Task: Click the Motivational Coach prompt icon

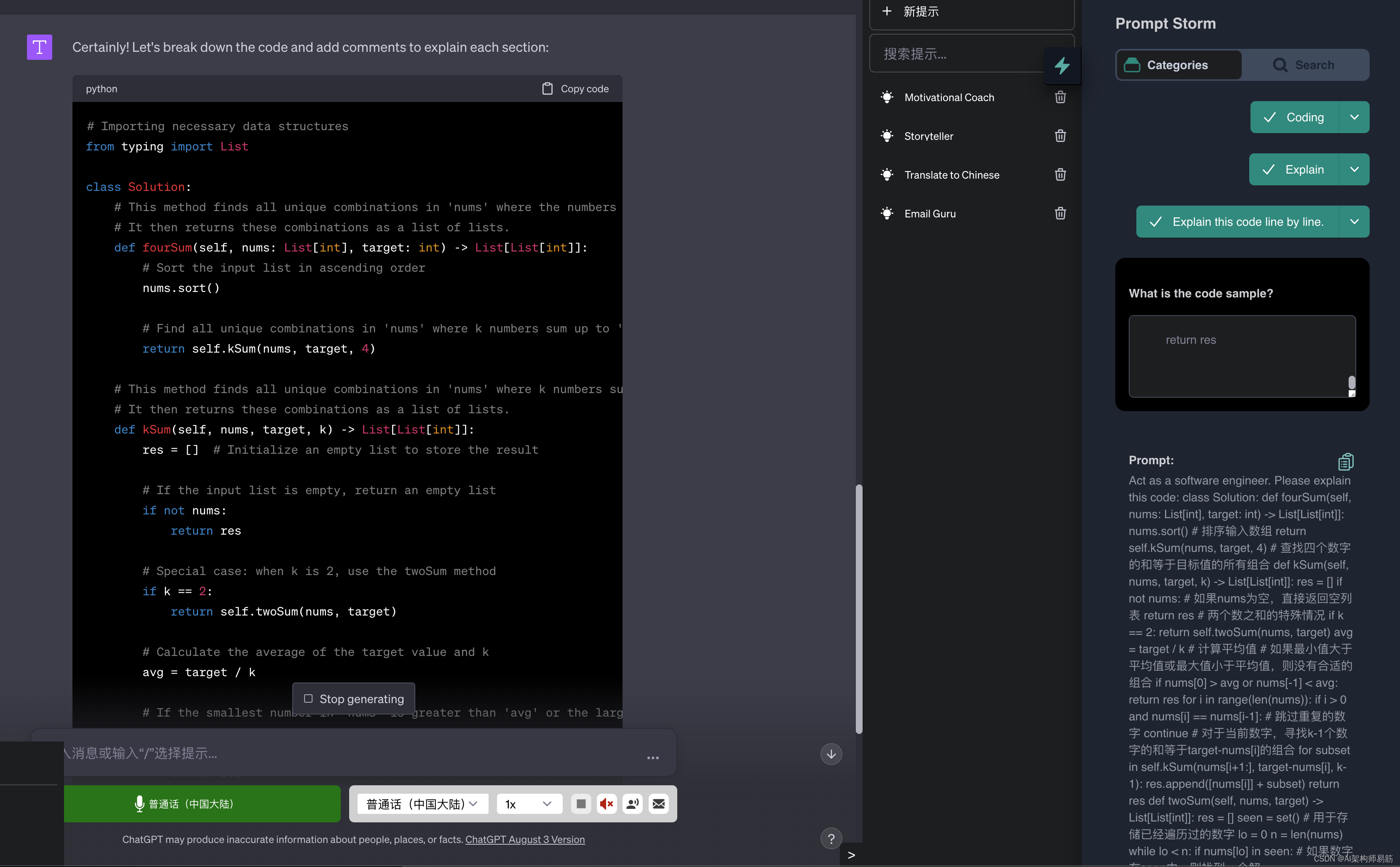Action: click(x=887, y=97)
